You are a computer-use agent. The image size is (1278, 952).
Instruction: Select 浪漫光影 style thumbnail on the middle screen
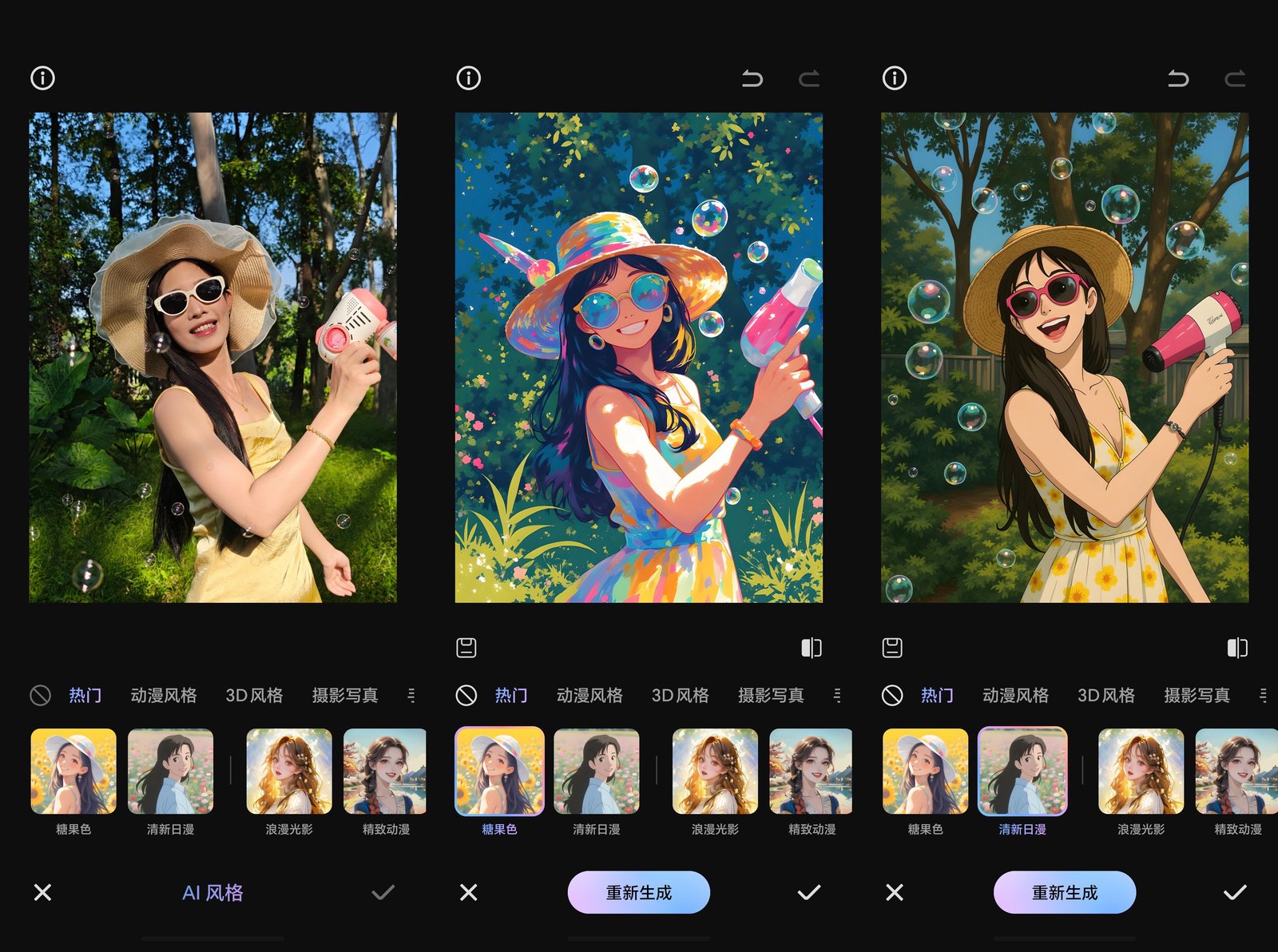(715, 772)
